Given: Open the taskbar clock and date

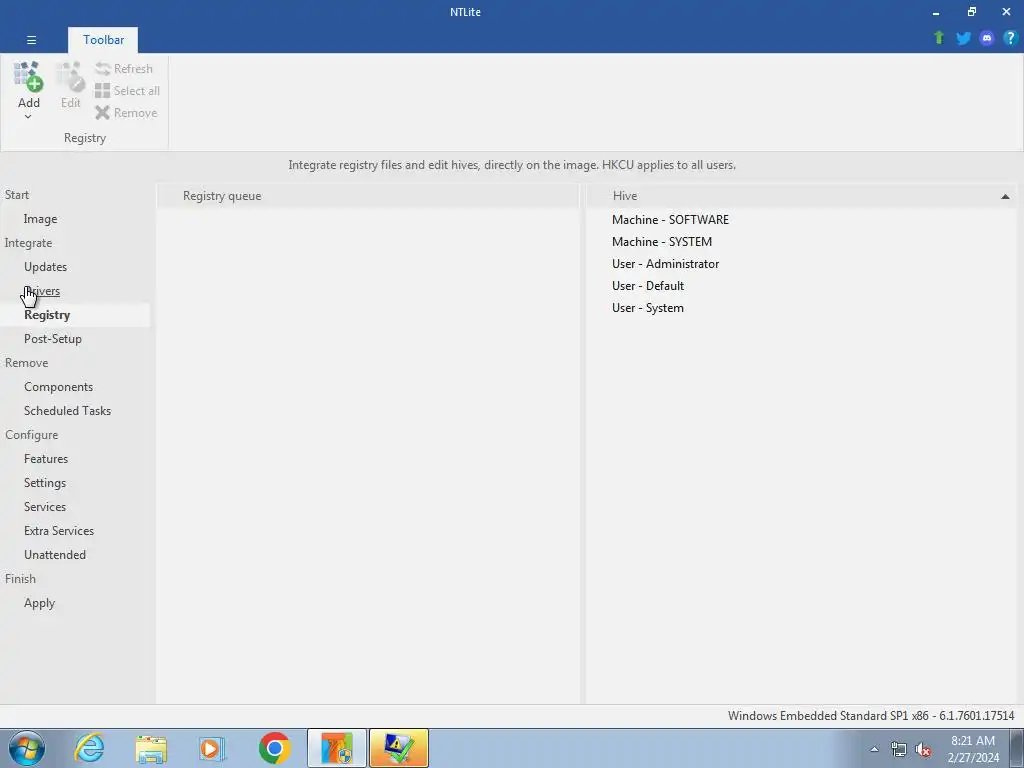Looking at the screenshot, I should (973, 749).
